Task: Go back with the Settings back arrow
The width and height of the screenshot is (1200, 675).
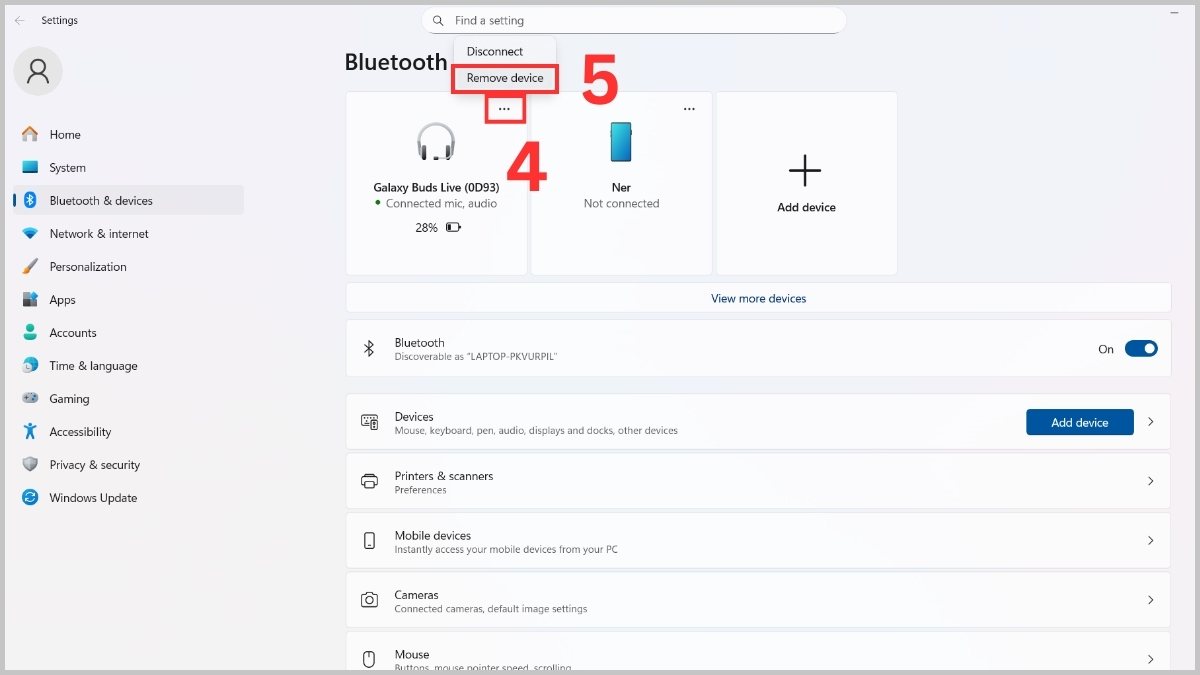Action: click(x=19, y=20)
